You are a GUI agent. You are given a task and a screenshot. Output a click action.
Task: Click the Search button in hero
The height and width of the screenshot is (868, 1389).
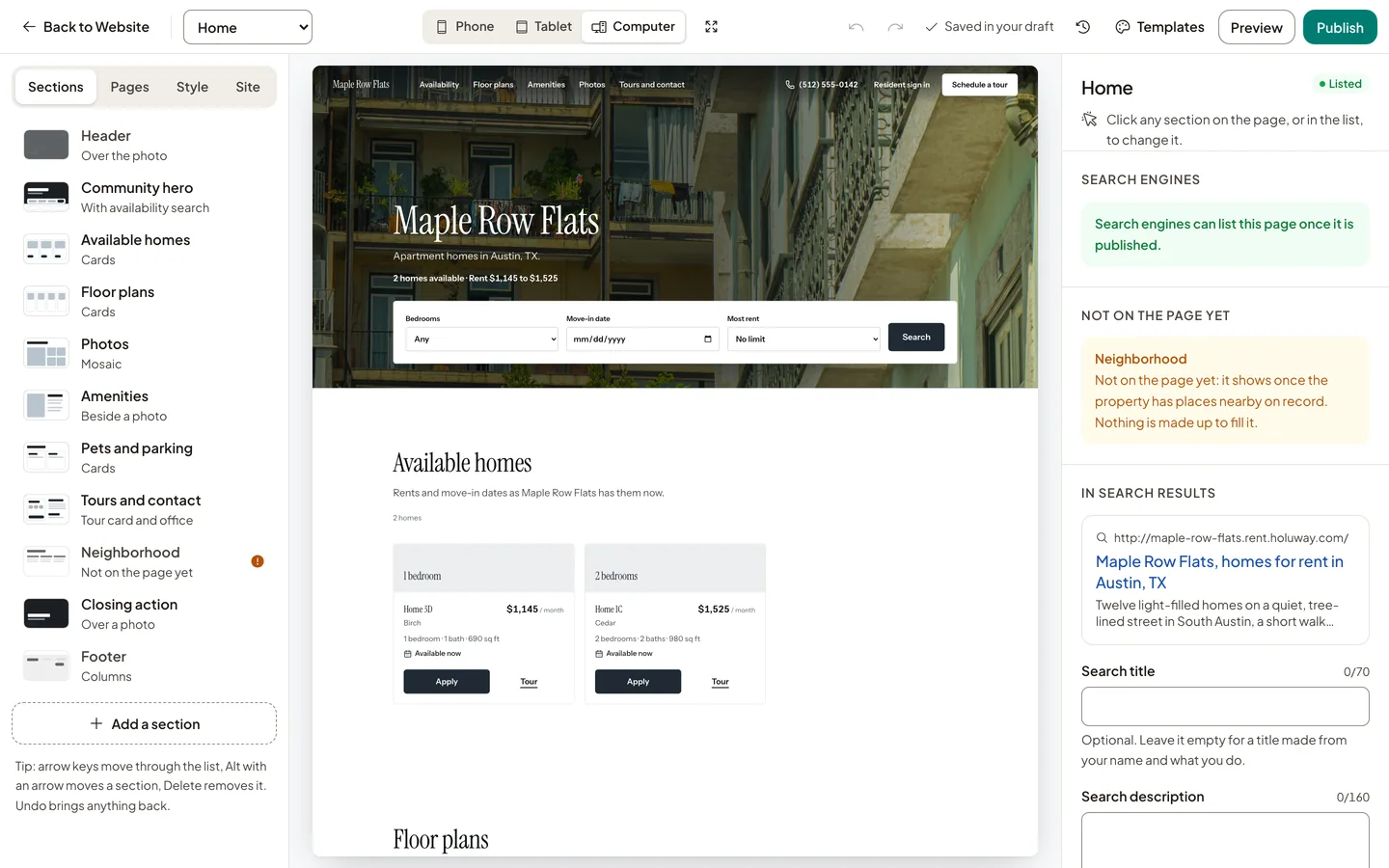[916, 338]
